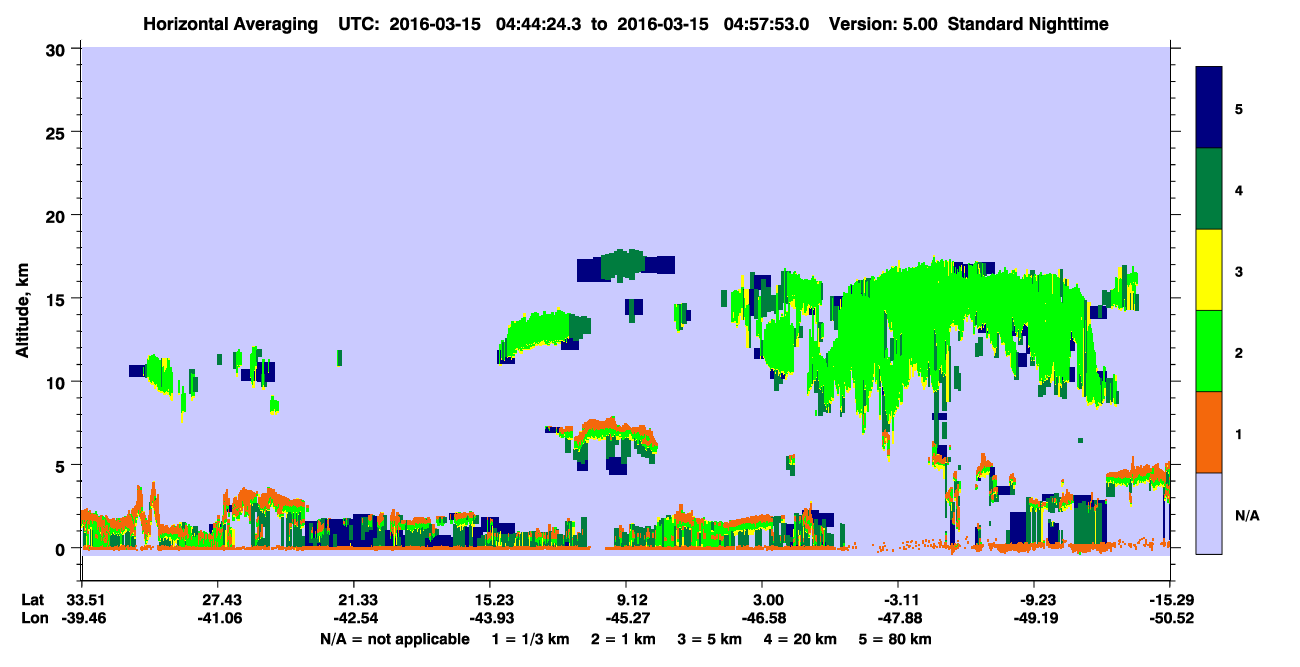
Task: Click legend text '5 = 80 km'
Action: click(896, 639)
